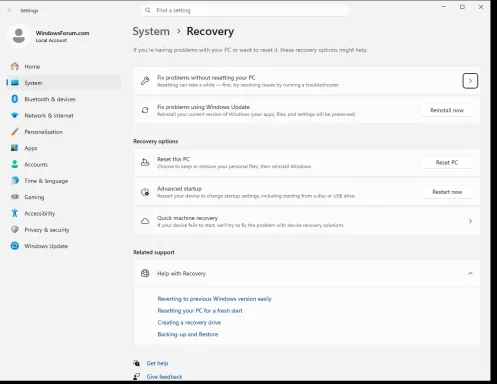Collapse the Help with Recovery section
Image resolution: width=497 pixels, height=384 pixels.
[x=470, y=273]
